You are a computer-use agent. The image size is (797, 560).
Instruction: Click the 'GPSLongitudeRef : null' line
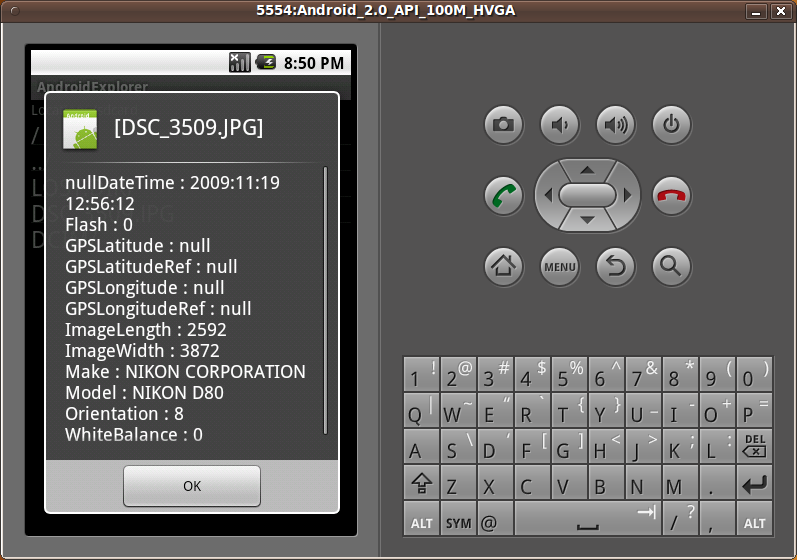click(158, 309)
